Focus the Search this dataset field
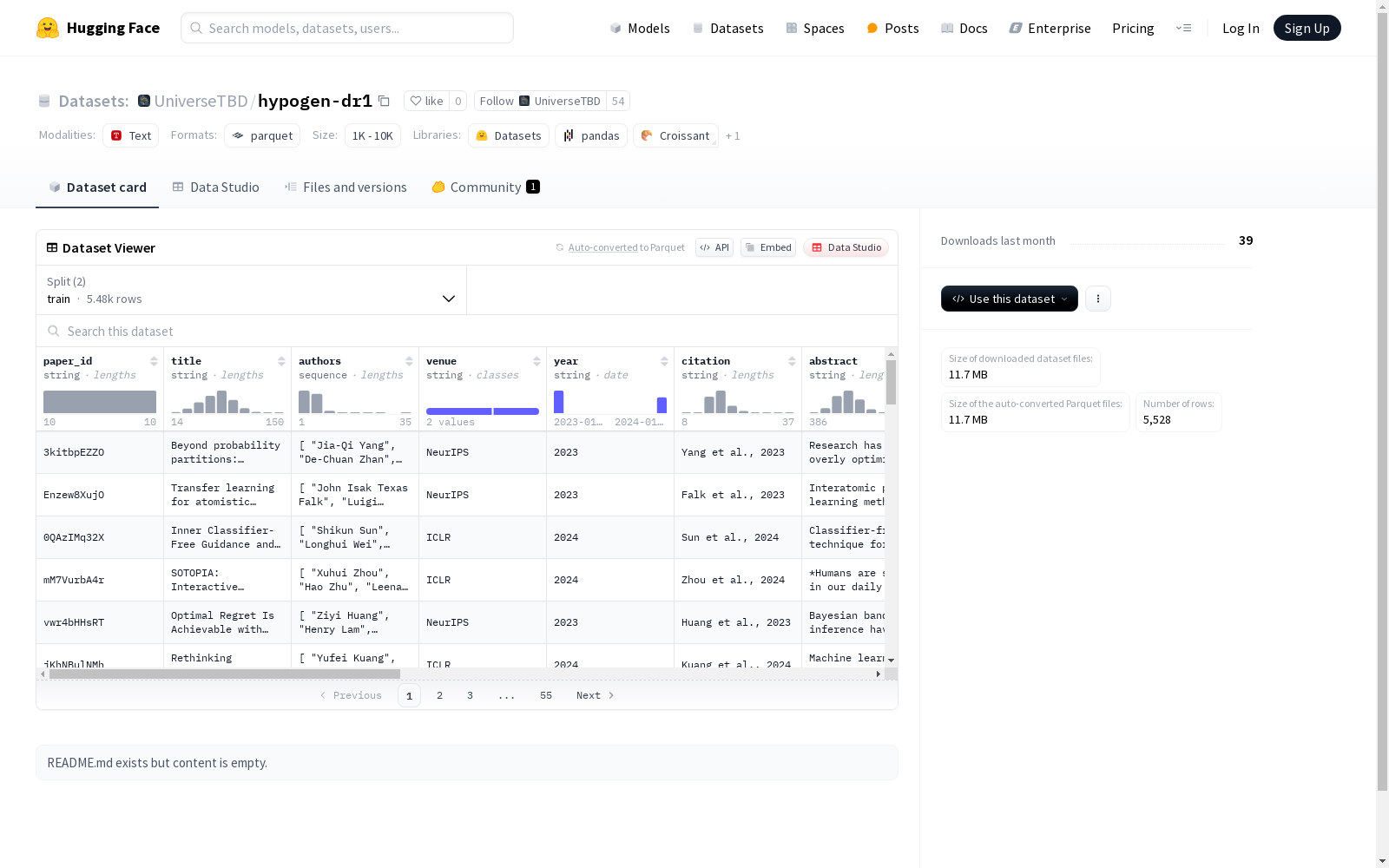This screenshot has height=868, width=1389. click(x=467, y=331)
